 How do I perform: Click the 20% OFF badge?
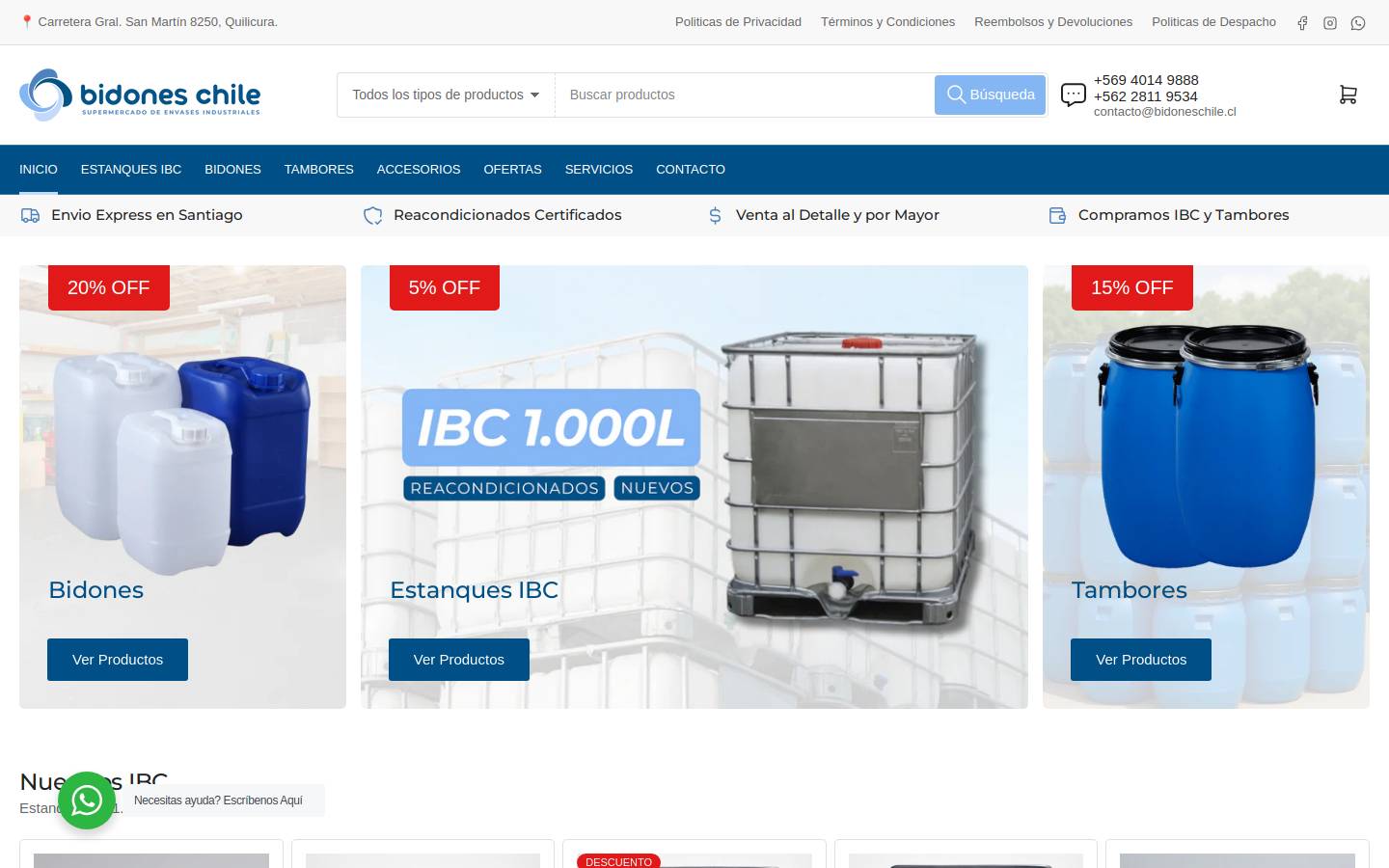point(109,287)
